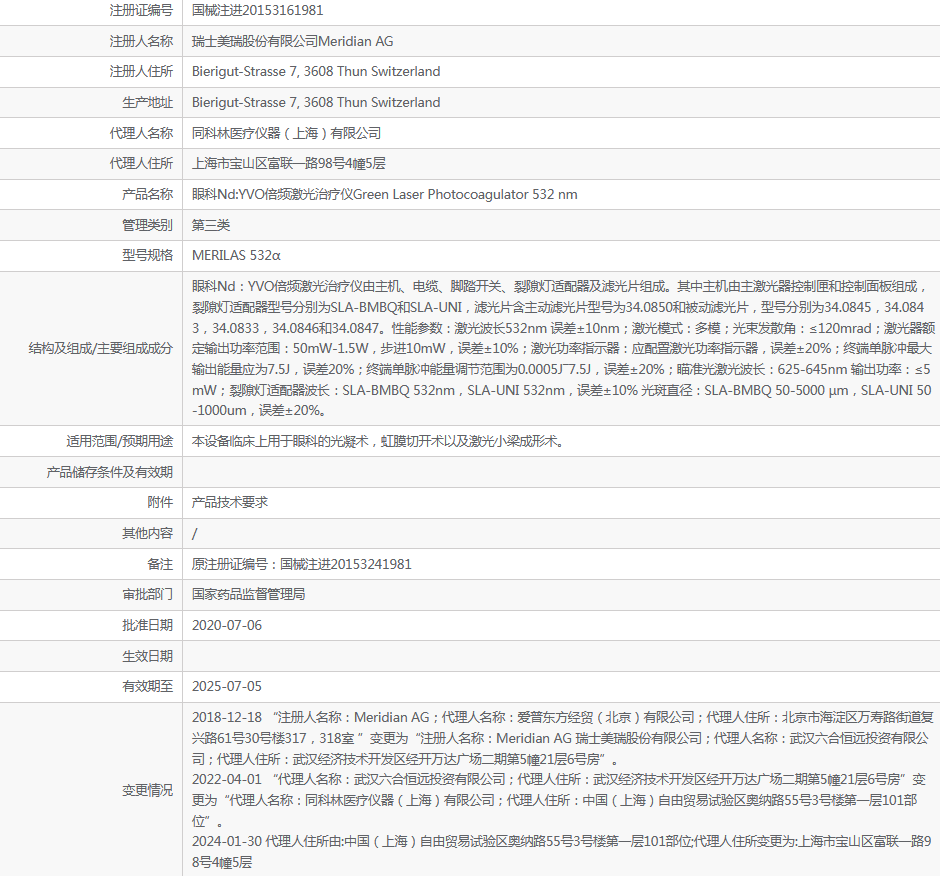The height and width of the screenshot is (876, 940).
Task: Click the 有效期至 label
Action: (x=147, y=687)
